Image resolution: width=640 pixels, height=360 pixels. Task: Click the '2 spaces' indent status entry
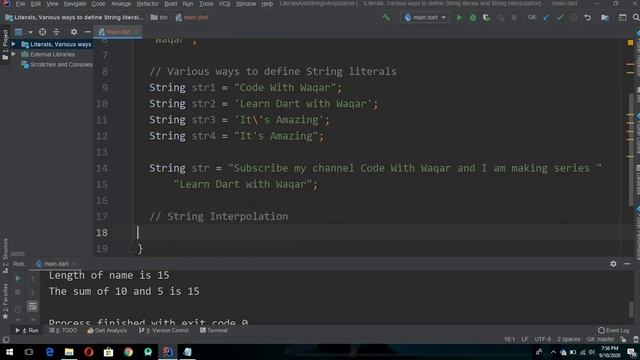(569, 340)
